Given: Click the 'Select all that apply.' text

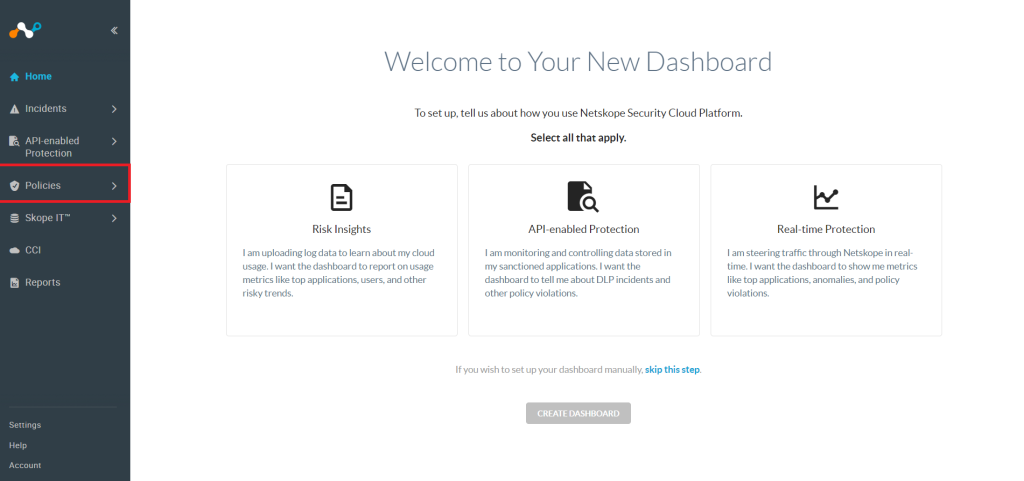Looking at the screenshot, I should click(x=578, y=138).
